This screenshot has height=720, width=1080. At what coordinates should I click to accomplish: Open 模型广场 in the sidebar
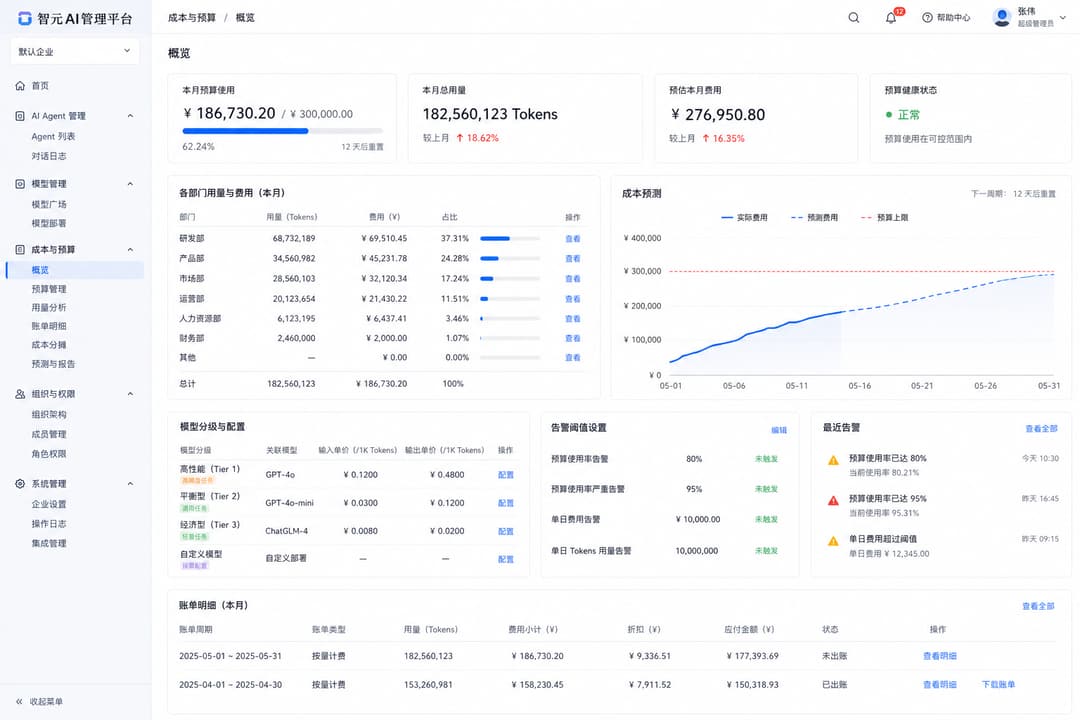[x=49, y=204]
